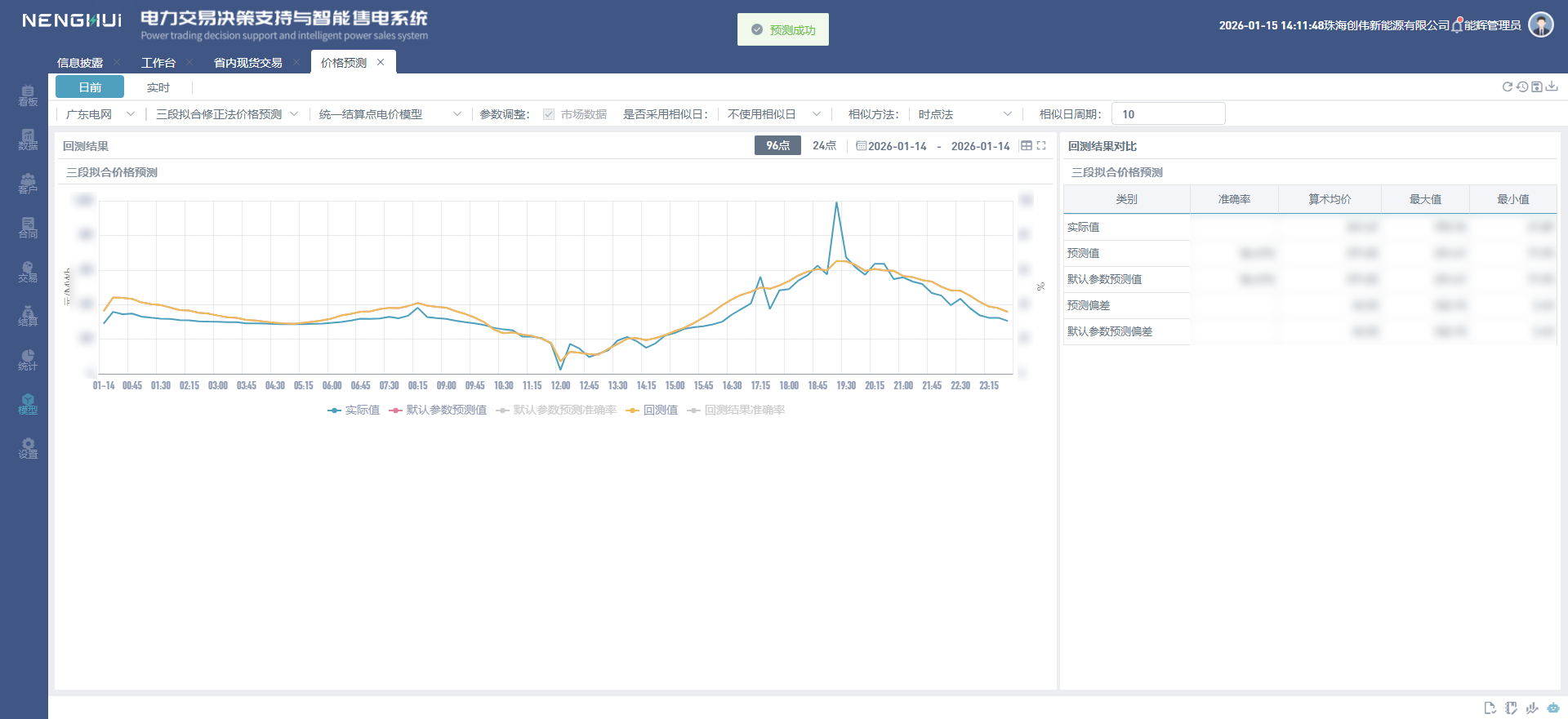This screenshot has height=719, width=1568.
Task: Switch chart to table view icon
Action: click(1026, 146)
